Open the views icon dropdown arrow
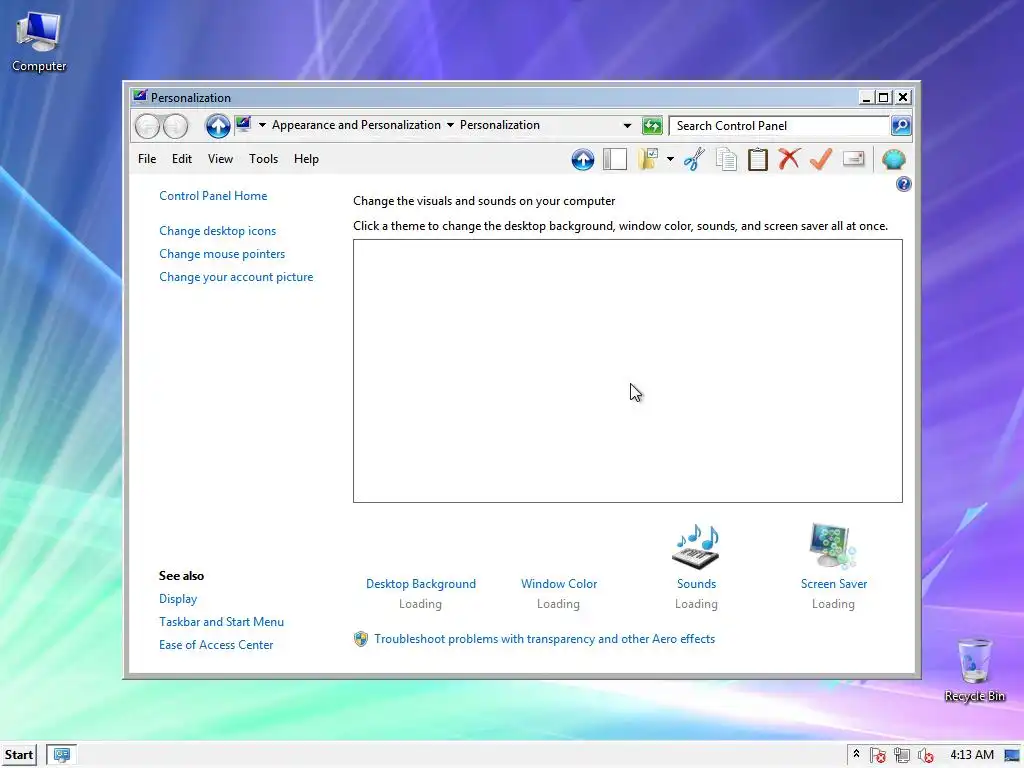The height and width of the screenshot is (768, 1024). tap(670, 159)
